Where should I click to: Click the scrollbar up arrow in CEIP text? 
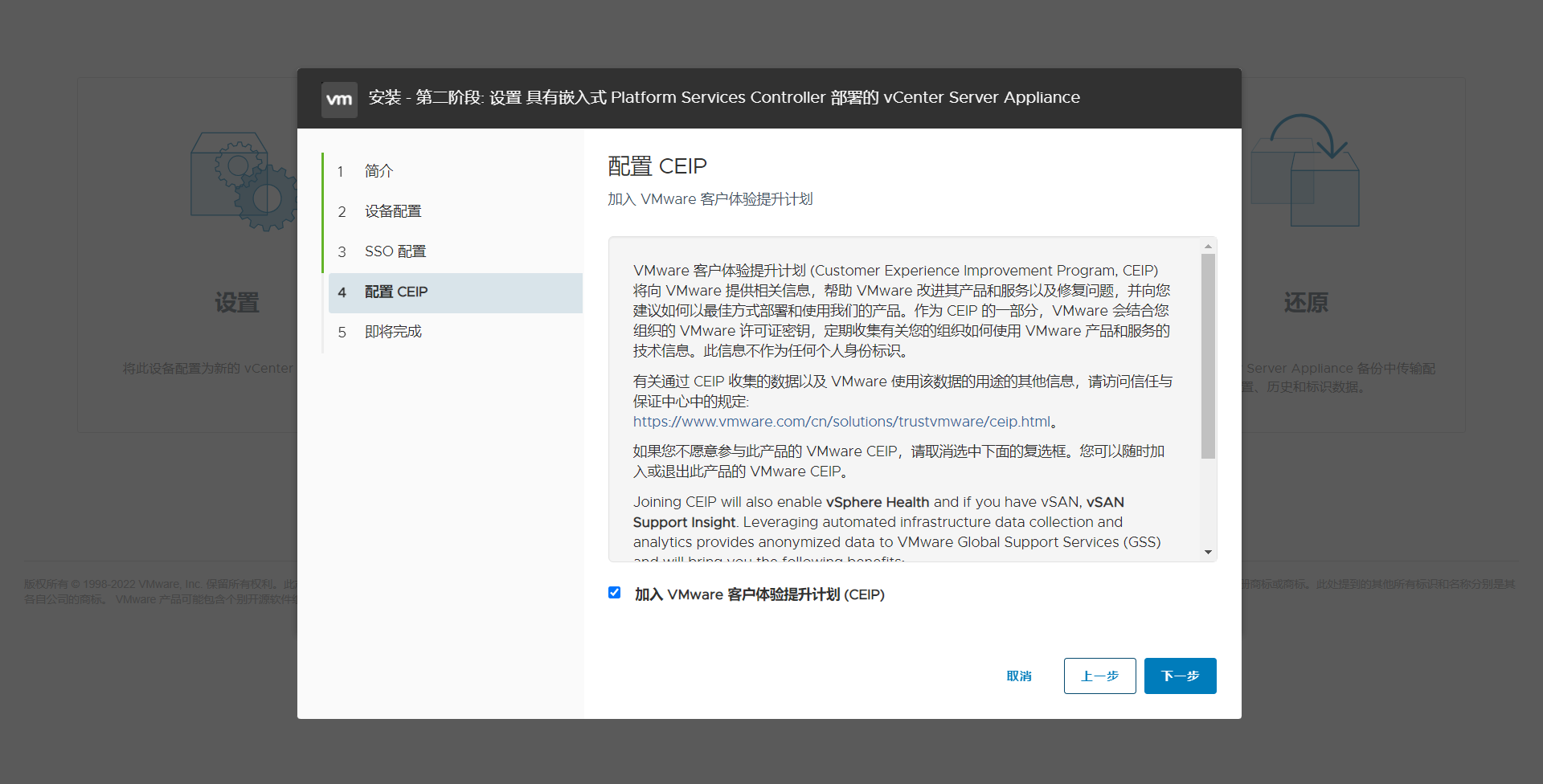[x=1208, y=247]
